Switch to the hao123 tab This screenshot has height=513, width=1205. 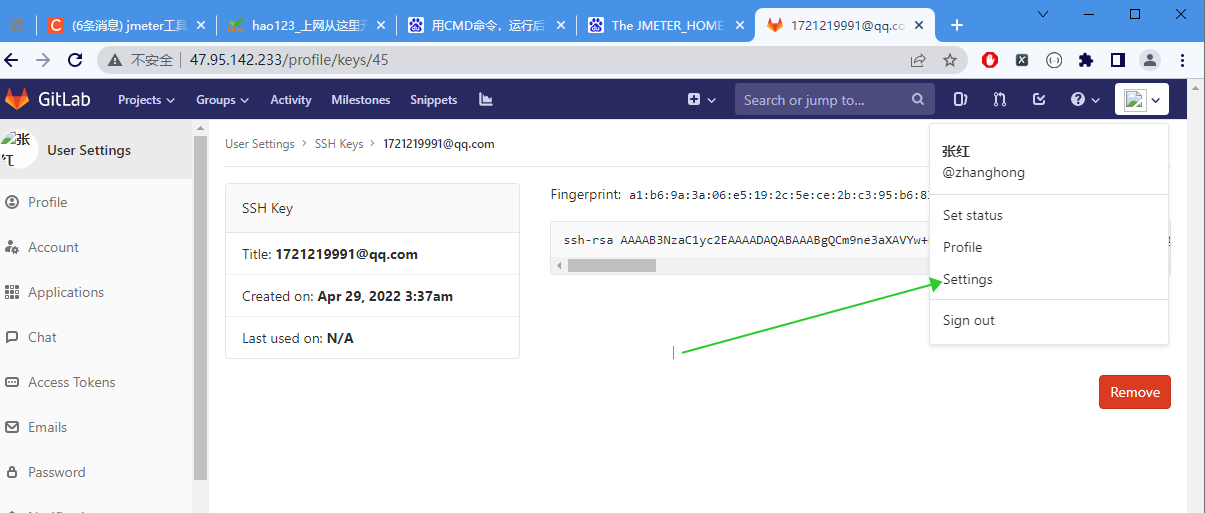(306, 25)
